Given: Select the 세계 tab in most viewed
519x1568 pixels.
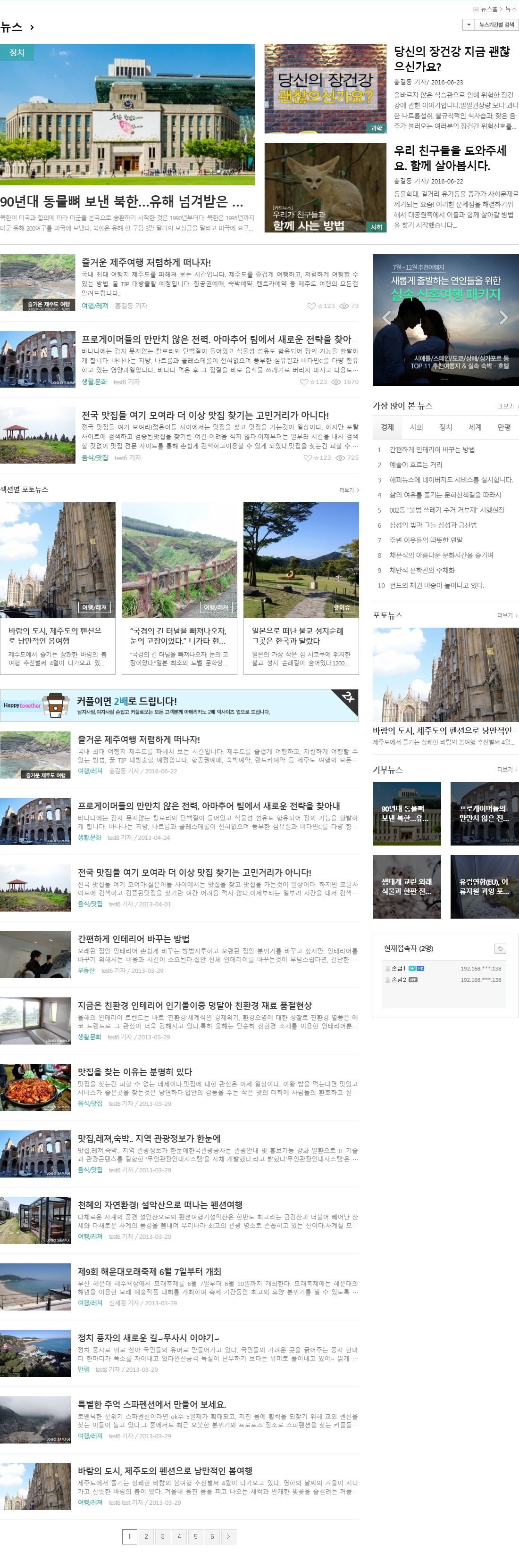Looking at the screenshot, I should pyautogui.click(x=475, y=427).
